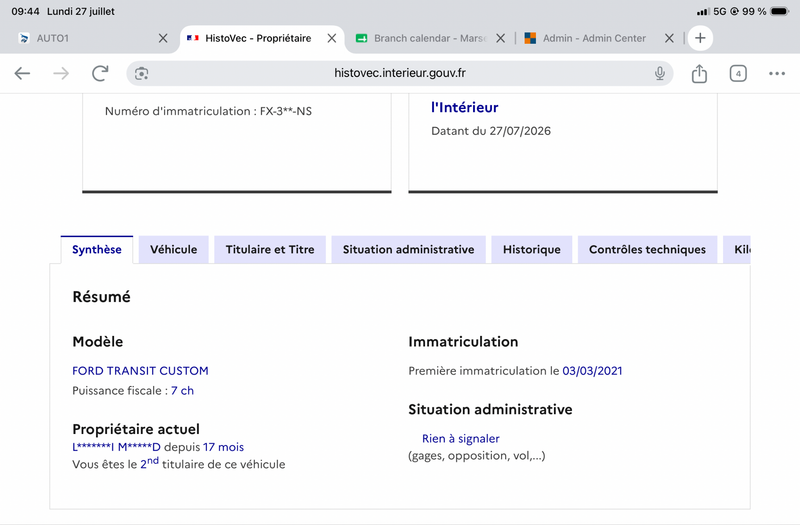Tap the battery indicator in status bar

tap(780, 11)
